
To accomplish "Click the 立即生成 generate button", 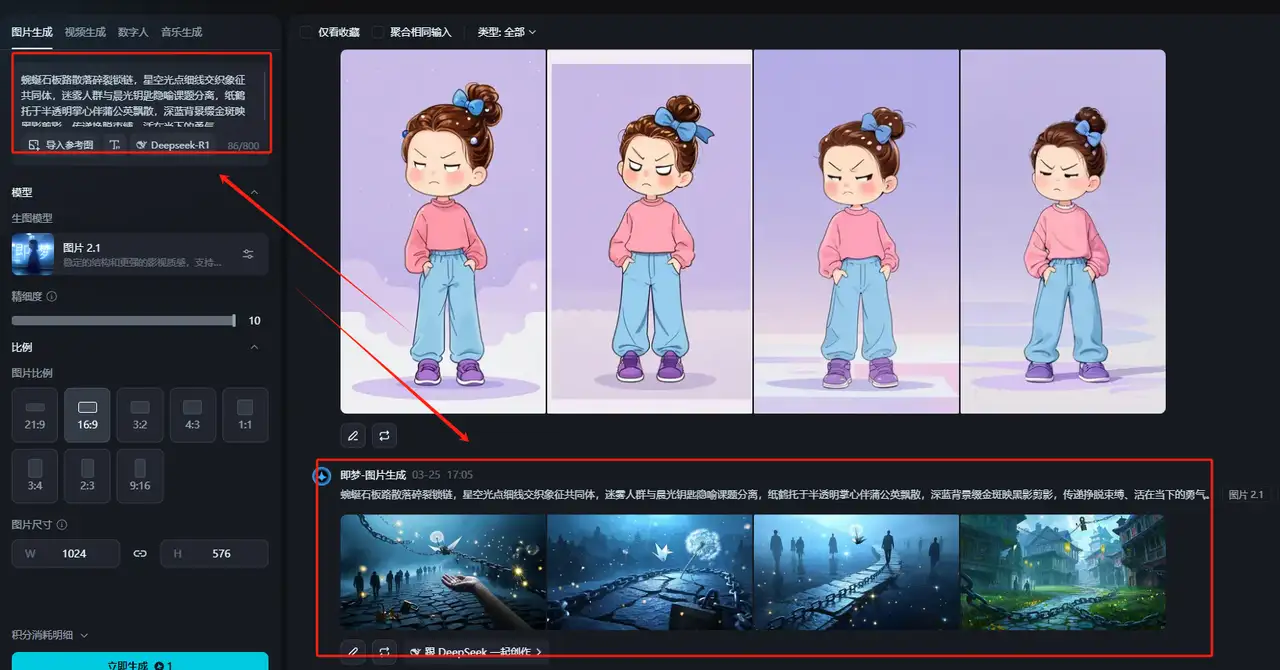I will click(x=140, y=662).
